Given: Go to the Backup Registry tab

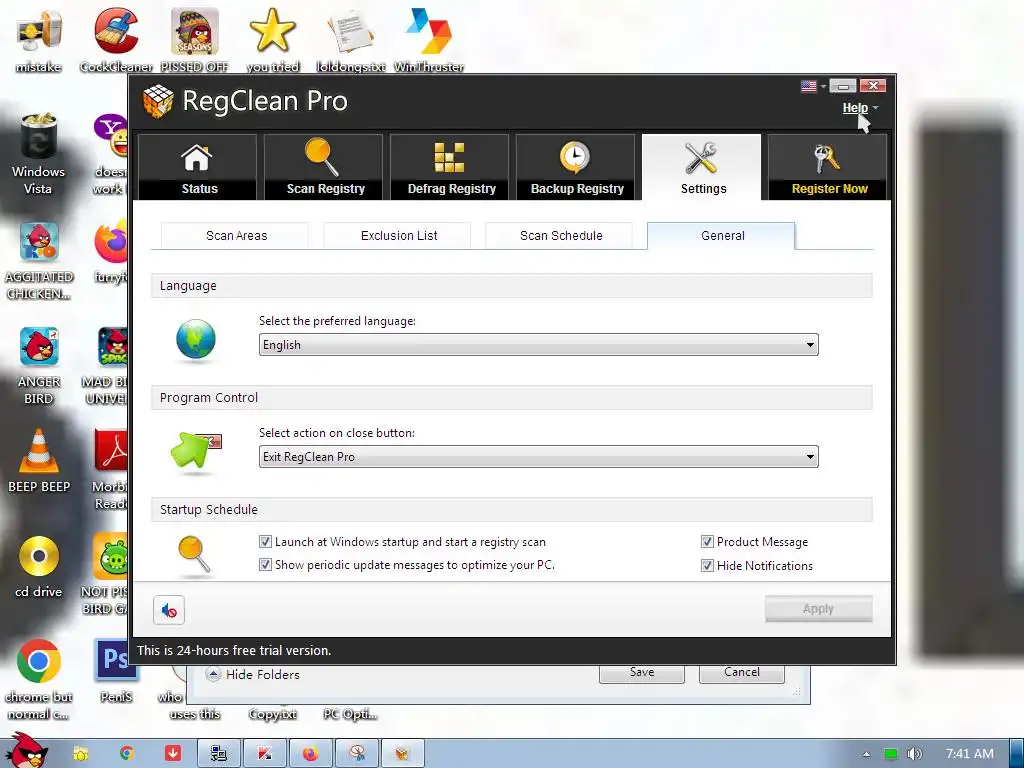Looking at the screenshot, I should (576, 167).
